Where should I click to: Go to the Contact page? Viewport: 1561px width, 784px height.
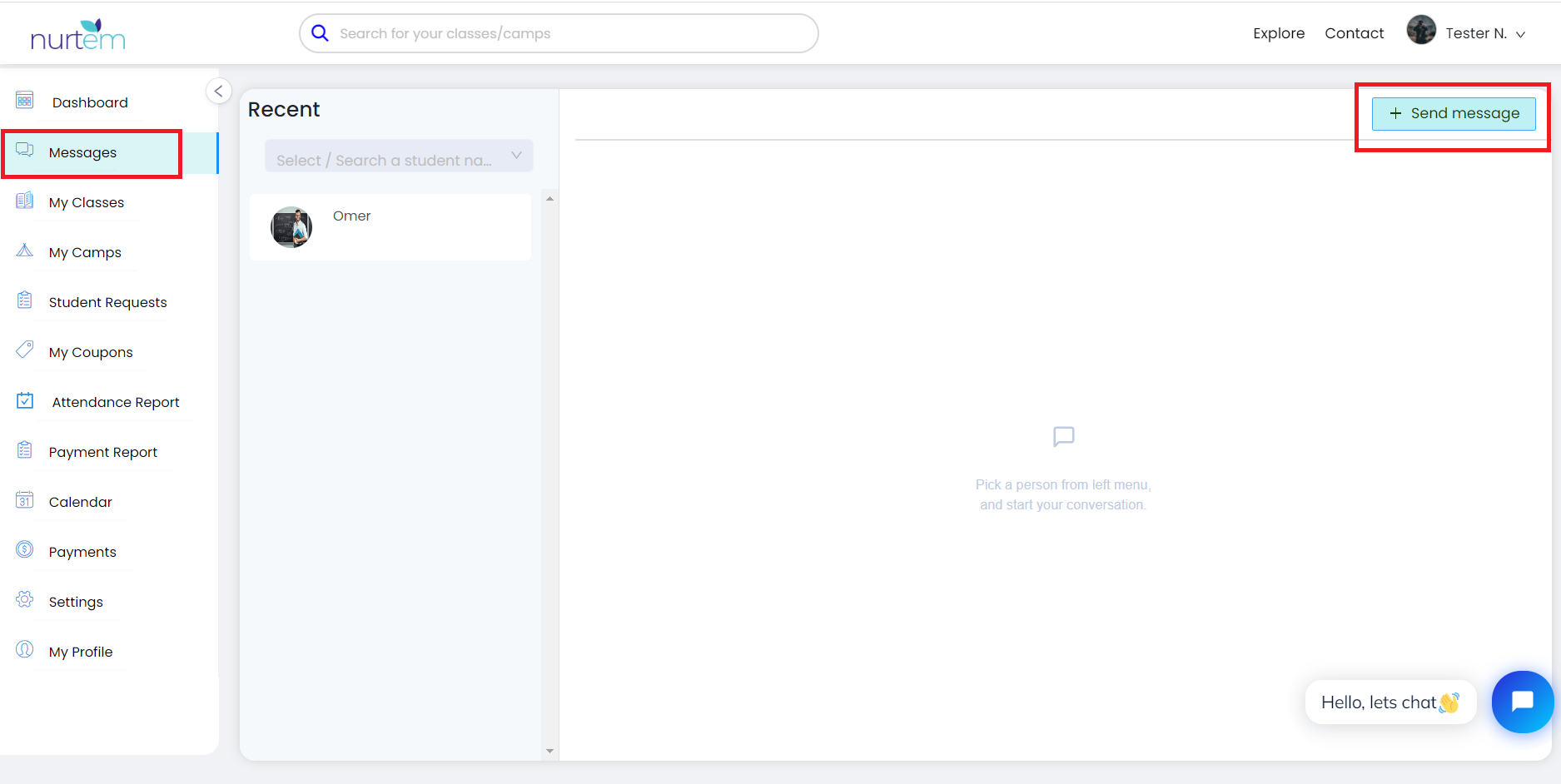1354,32
